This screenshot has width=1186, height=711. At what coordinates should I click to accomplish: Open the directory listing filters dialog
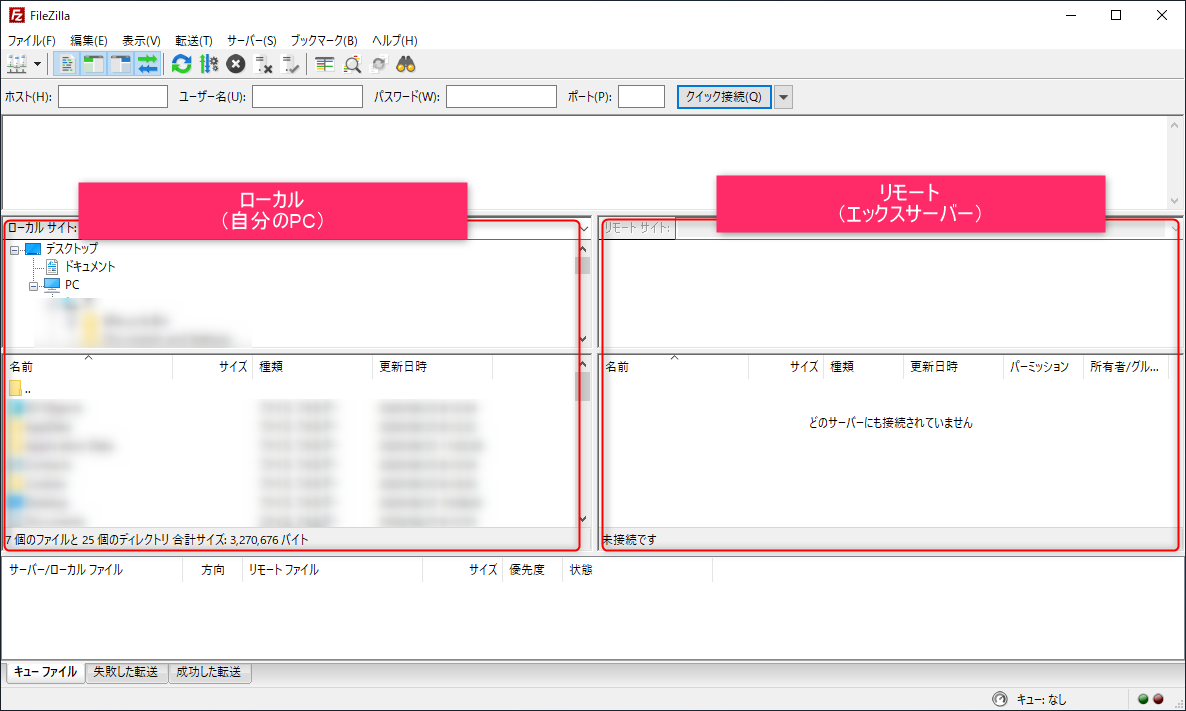pos(324,64)
